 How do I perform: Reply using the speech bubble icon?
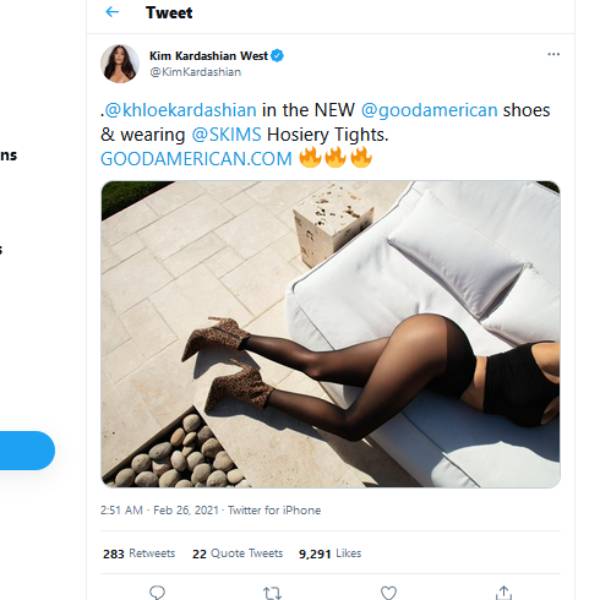coord(157,592)
